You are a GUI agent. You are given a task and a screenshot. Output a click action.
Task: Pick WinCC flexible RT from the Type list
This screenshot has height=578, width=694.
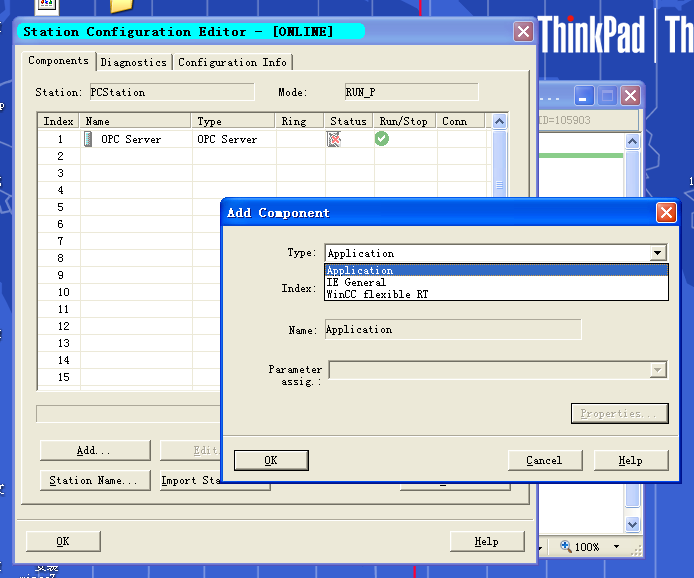(x=496, y=294)
